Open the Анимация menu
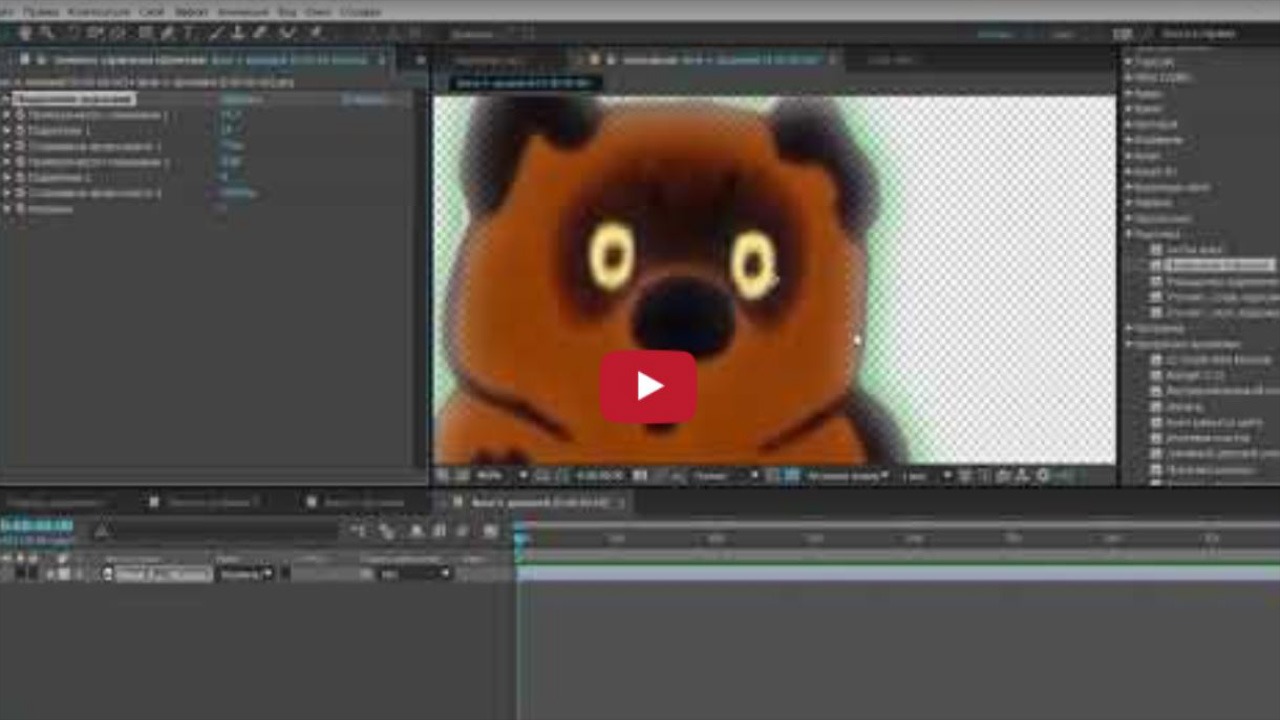This screenshot has width=1280, height=720. (243, 11)
